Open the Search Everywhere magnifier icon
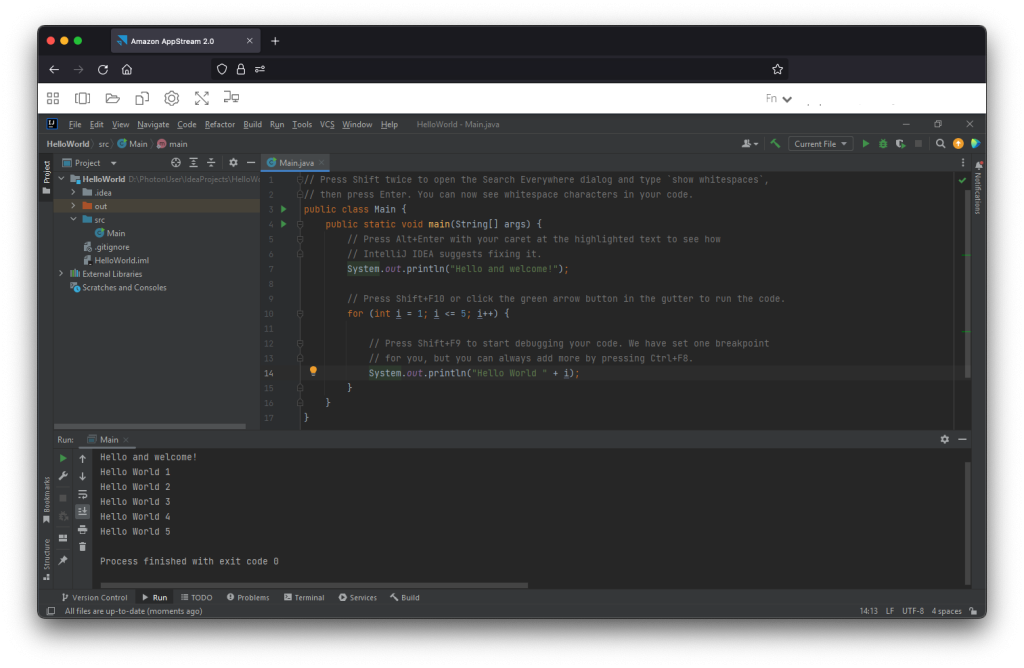 (x=940, y=143)
